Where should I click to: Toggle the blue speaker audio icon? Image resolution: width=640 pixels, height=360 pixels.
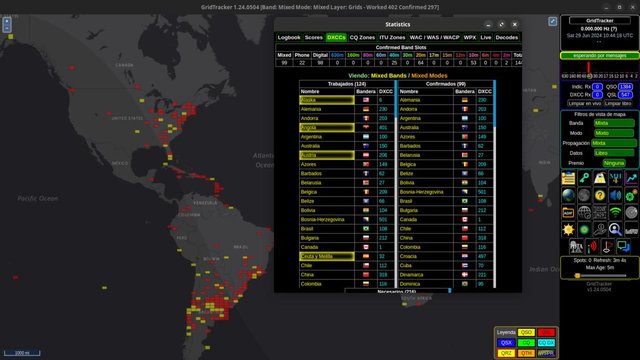(x=615, y=196)
